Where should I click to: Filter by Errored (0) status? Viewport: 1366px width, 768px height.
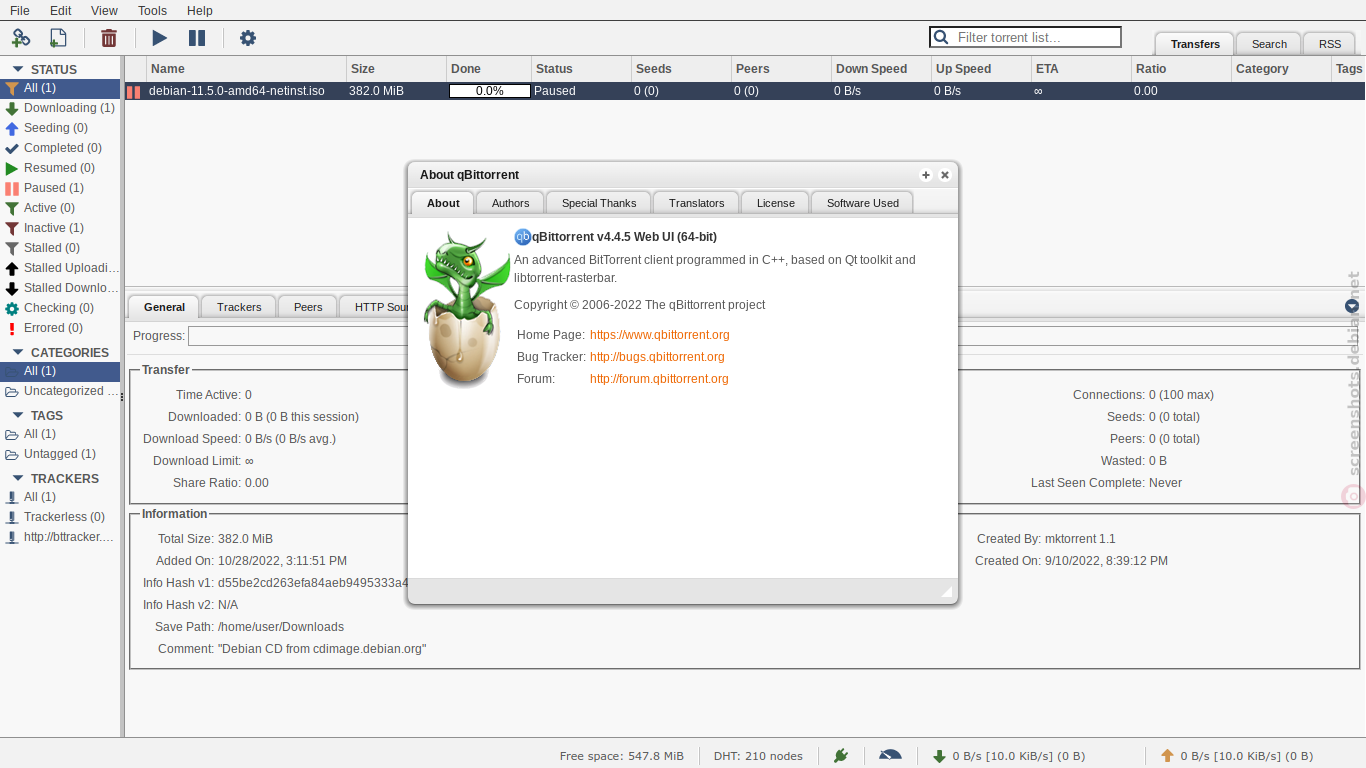pyautogui.click(x=60, y=328)
